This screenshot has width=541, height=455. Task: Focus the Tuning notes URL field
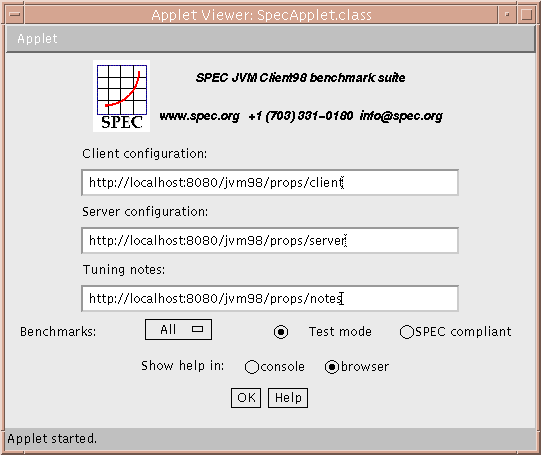[x=270, y=298]
